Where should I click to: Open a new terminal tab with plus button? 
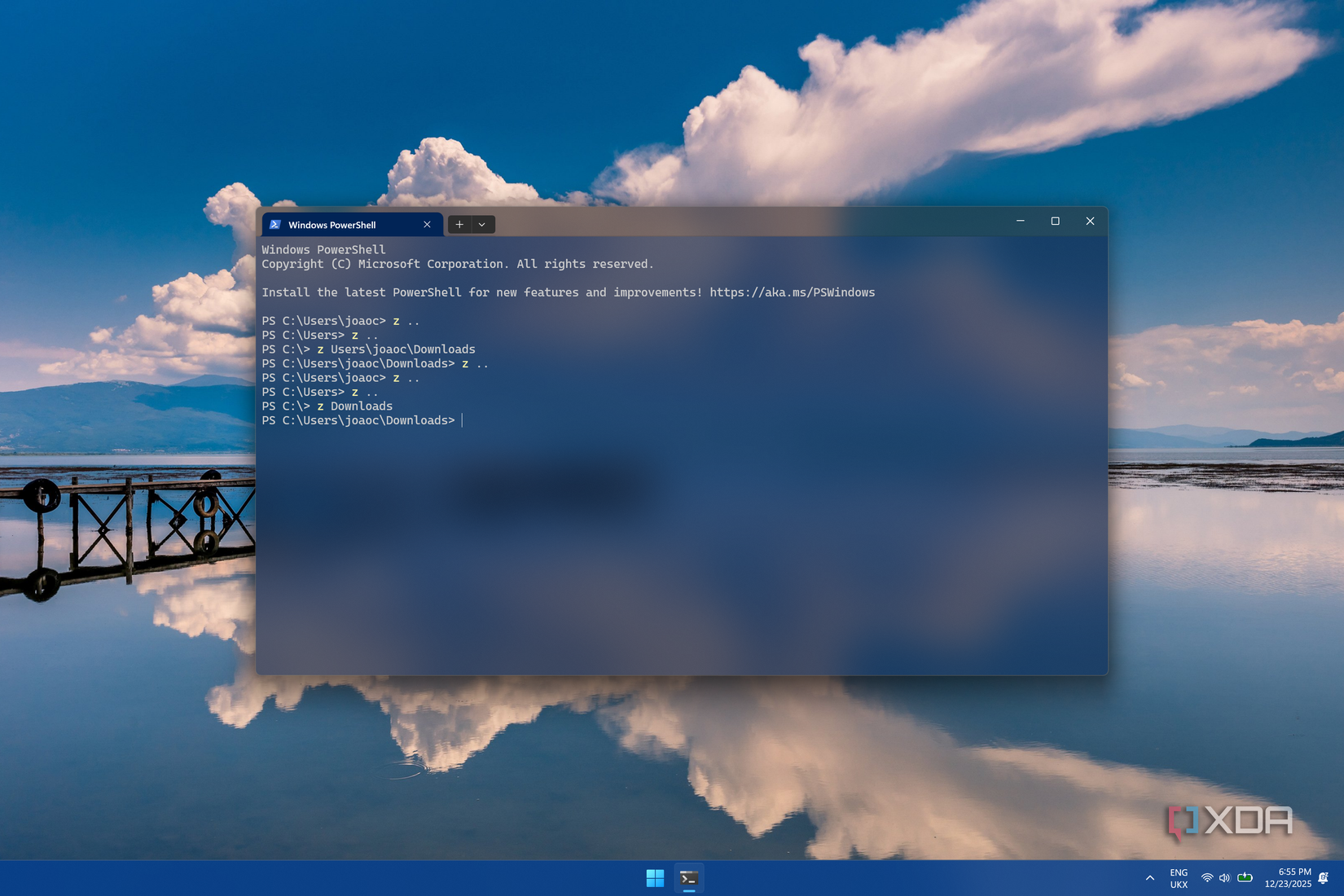[459, 225]
